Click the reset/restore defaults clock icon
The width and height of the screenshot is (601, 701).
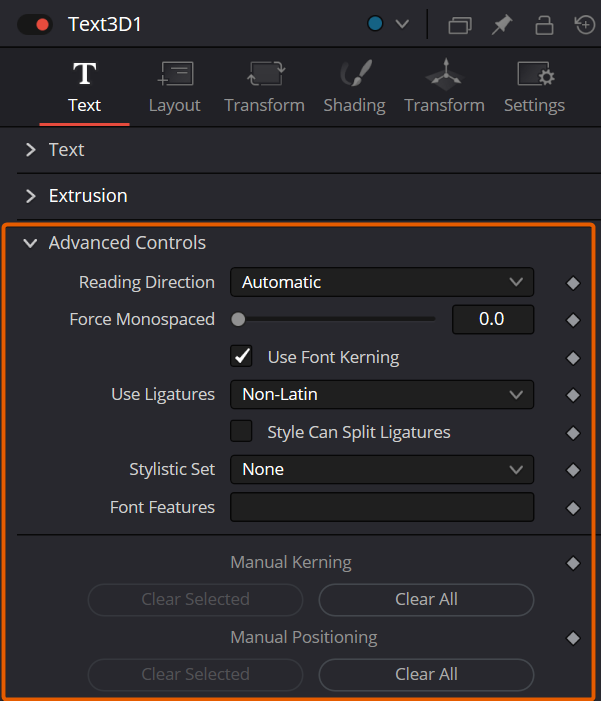coord(585,24)
